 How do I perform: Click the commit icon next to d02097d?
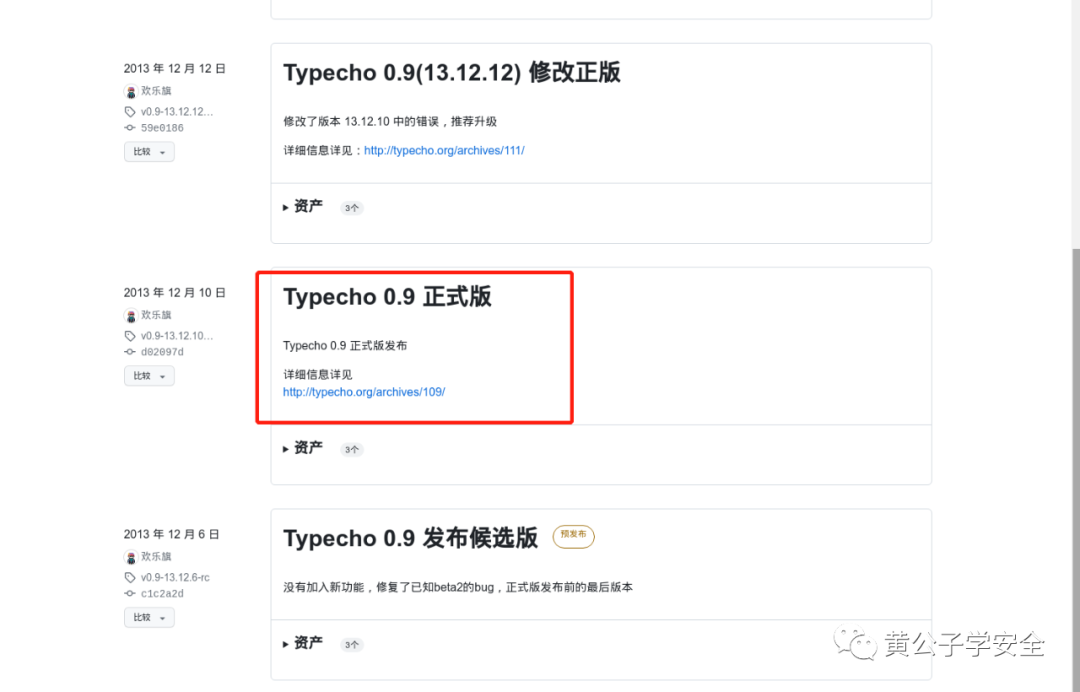(128, 352)
